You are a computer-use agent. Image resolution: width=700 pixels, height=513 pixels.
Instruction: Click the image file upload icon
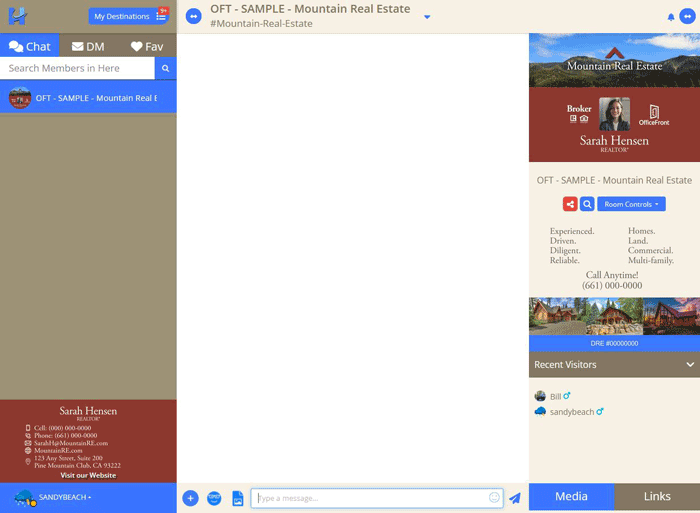coord(238,498)
